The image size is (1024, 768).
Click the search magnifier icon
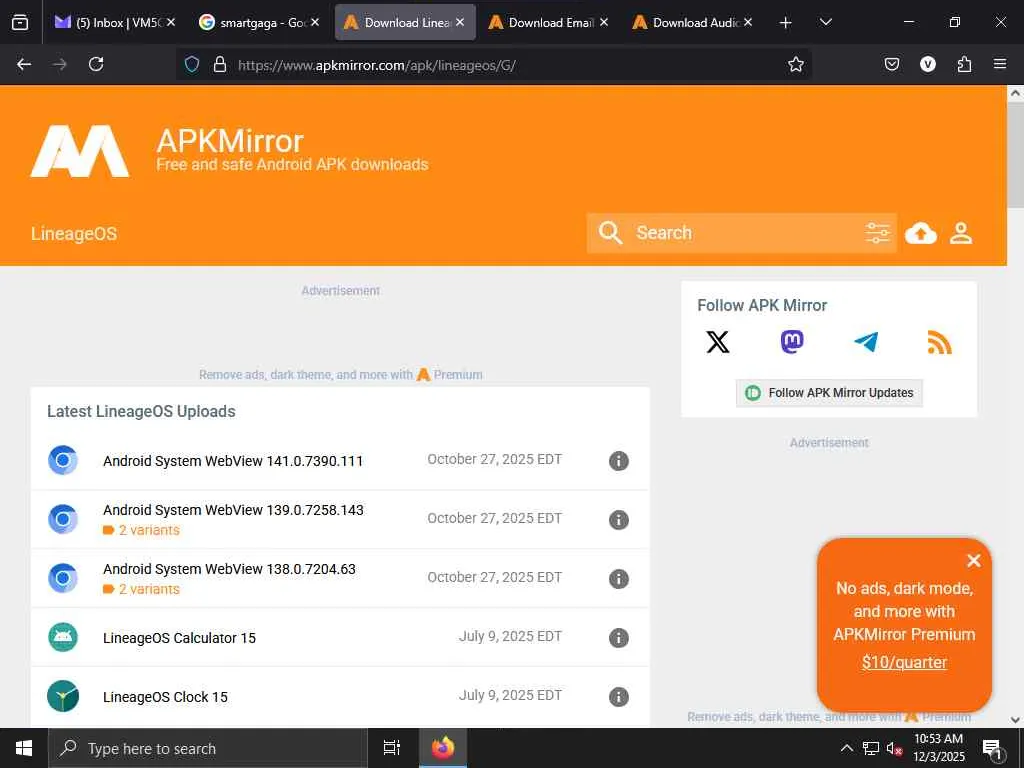(x=610, y=232)
